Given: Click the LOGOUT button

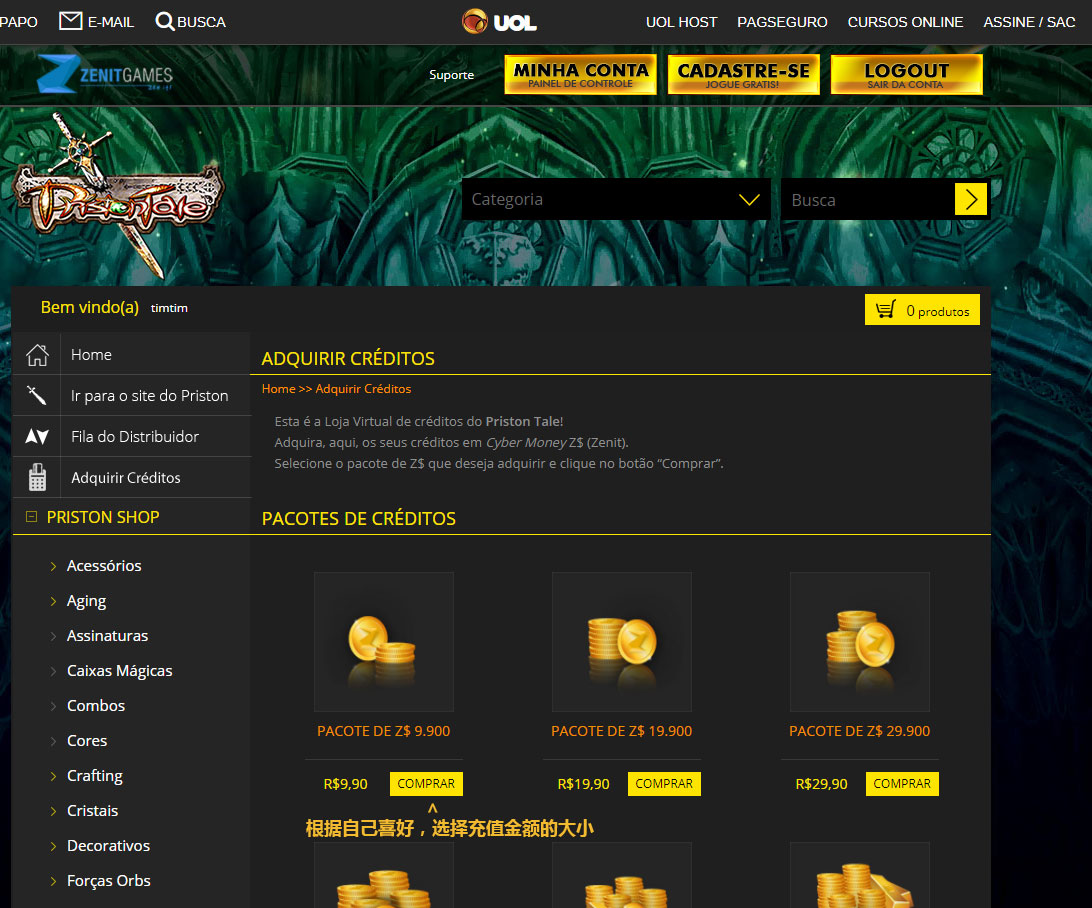Looking at the screenshot, I should (907, 75).
